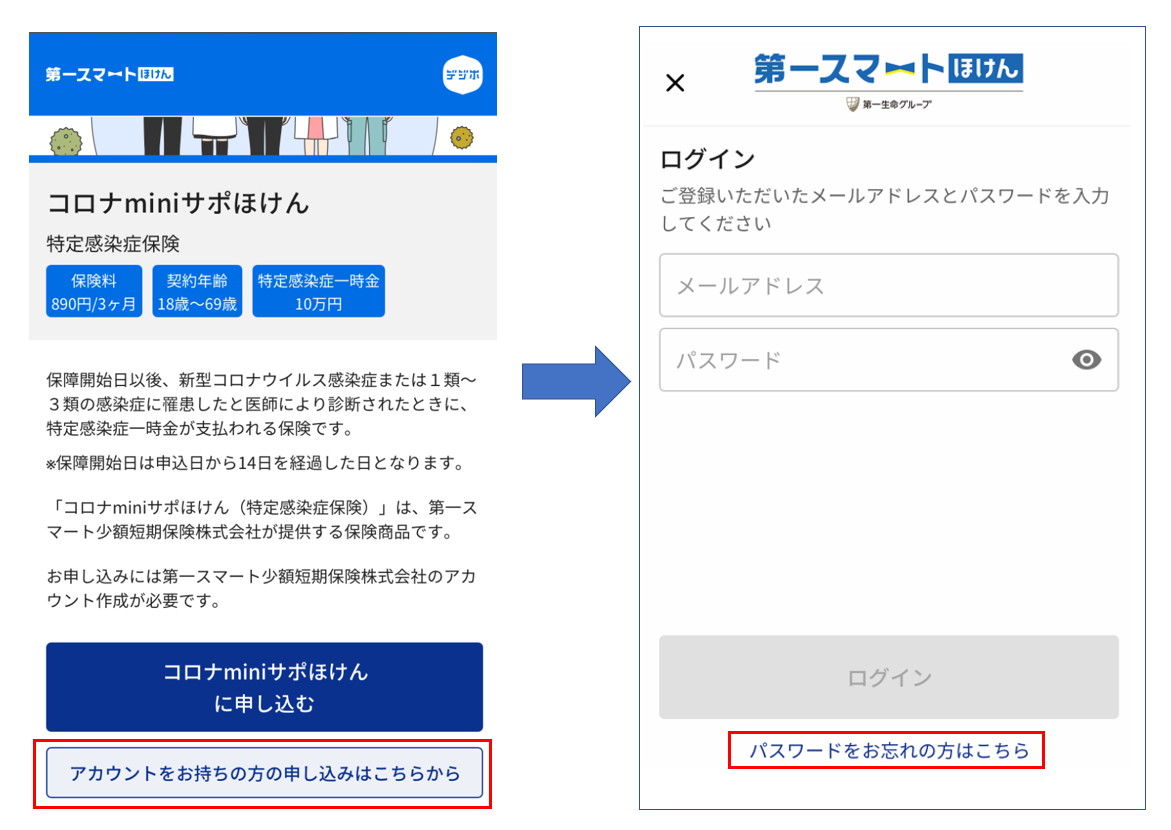
Task: Click コロナminiサポほけんに申し込む button
Action: pyautogui.click(x=264, y=687)
